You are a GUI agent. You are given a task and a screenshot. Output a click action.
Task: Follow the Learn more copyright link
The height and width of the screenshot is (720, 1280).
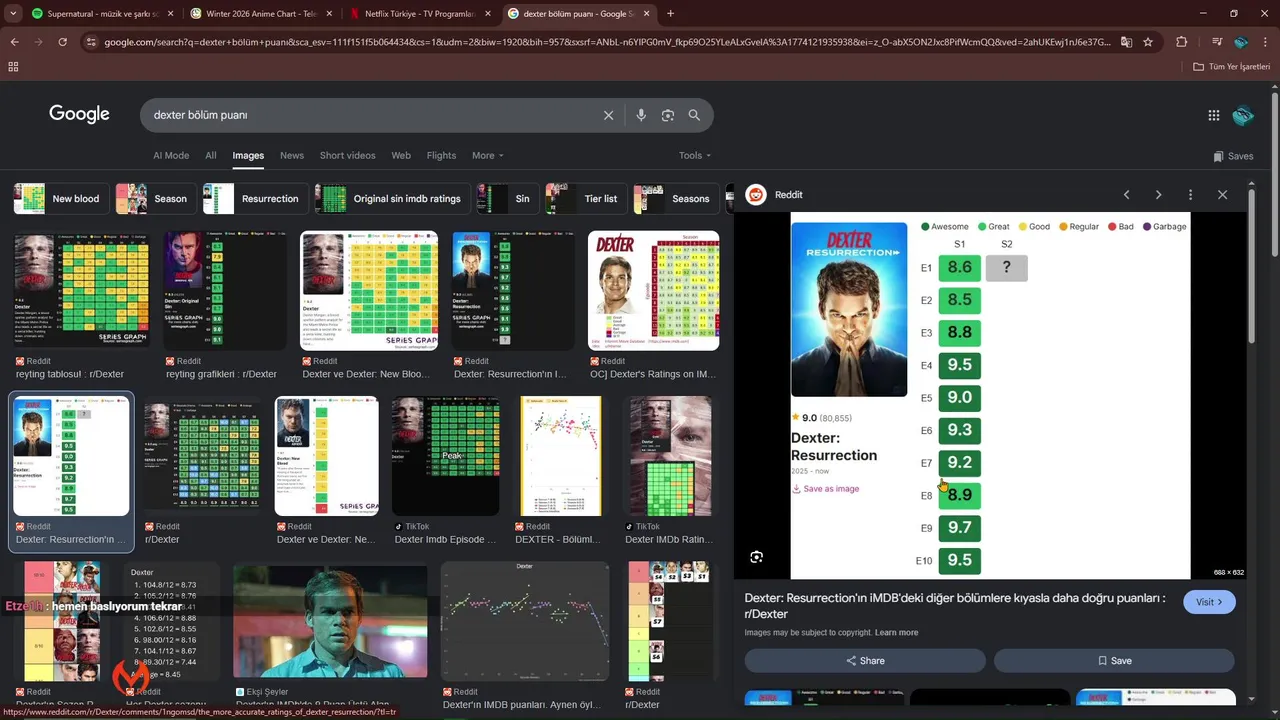(x=896, y=633)
